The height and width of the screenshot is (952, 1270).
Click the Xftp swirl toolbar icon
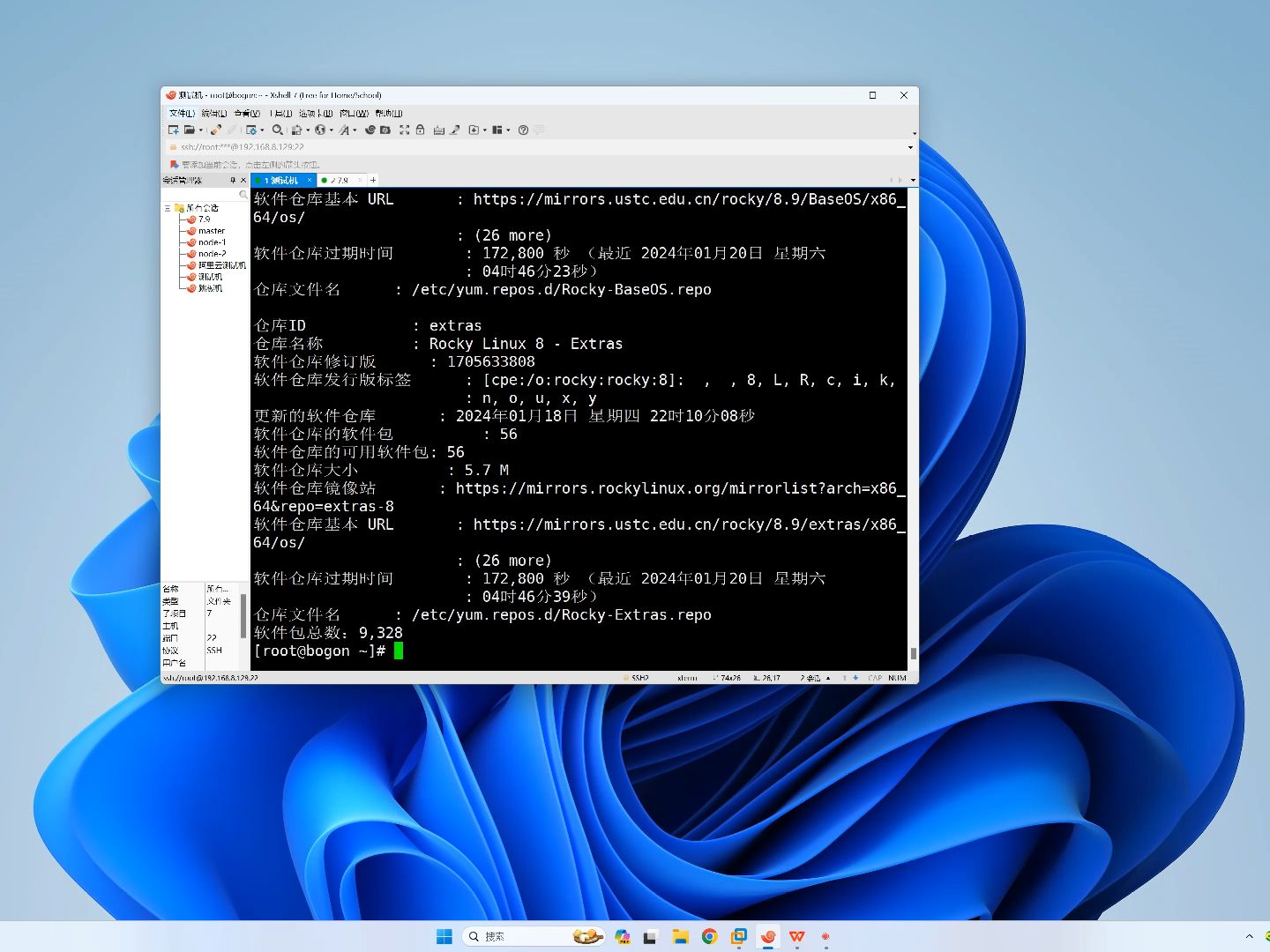[370, 130]
